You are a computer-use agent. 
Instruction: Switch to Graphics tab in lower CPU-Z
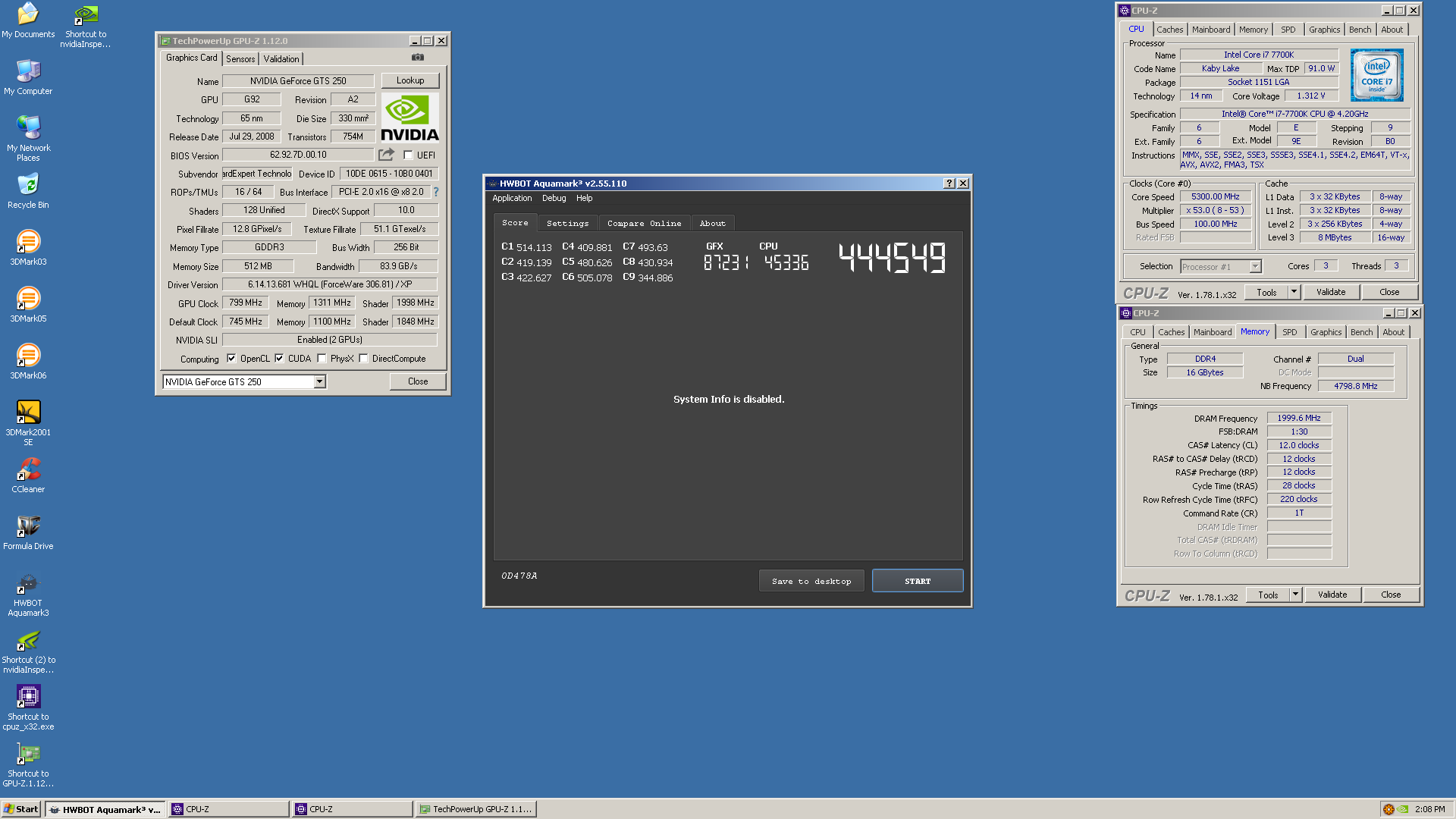1326,332
